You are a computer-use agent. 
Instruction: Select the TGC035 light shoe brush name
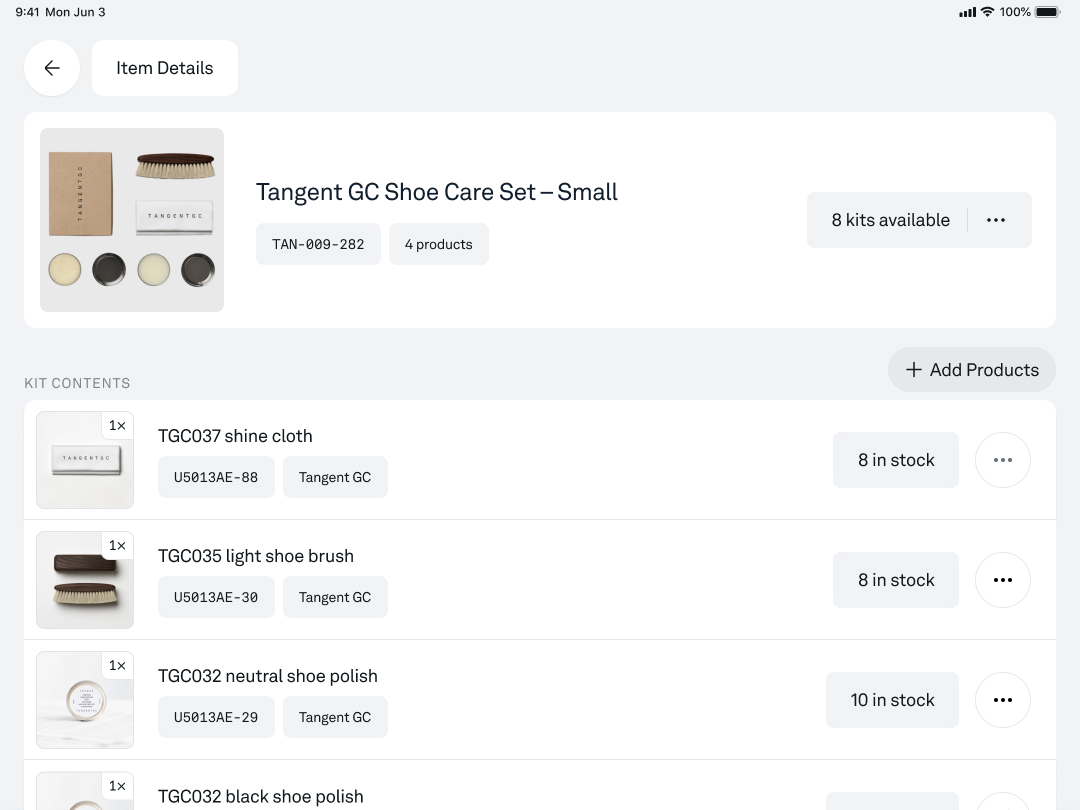click(x=256, y=556)
